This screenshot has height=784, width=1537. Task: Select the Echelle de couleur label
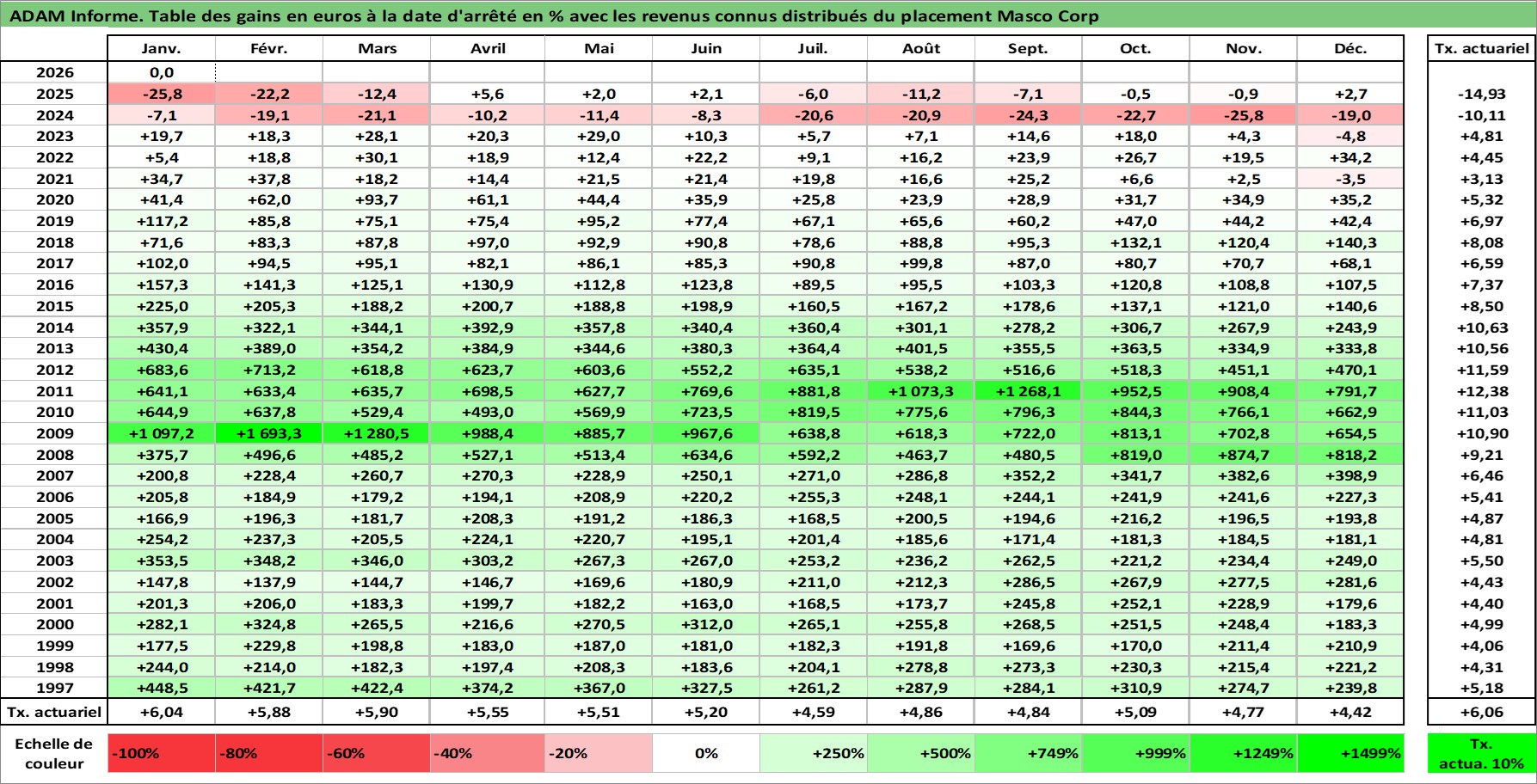click(x=54, y=753)
